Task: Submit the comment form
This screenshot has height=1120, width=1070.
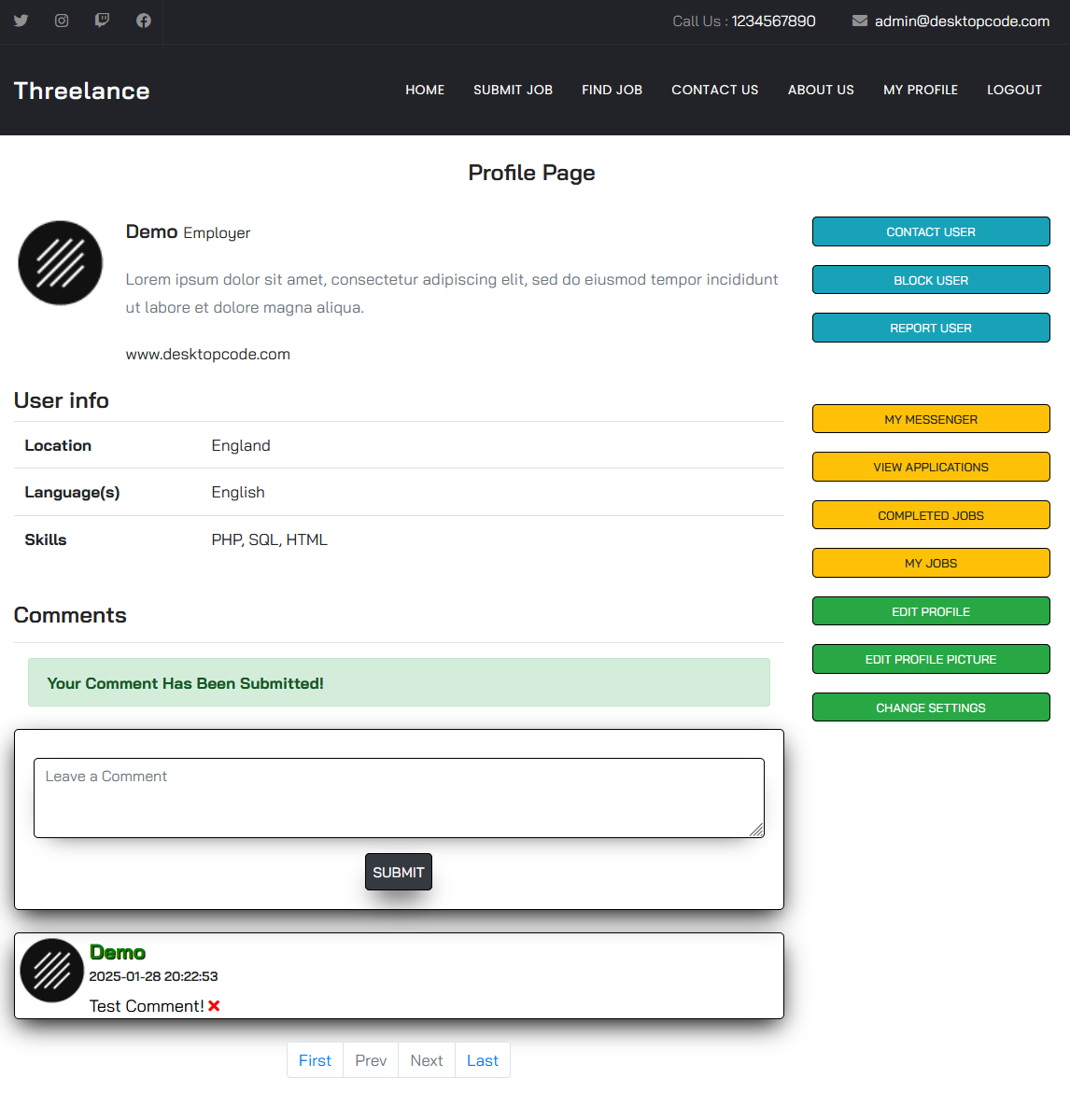Action: coord(398,872)
